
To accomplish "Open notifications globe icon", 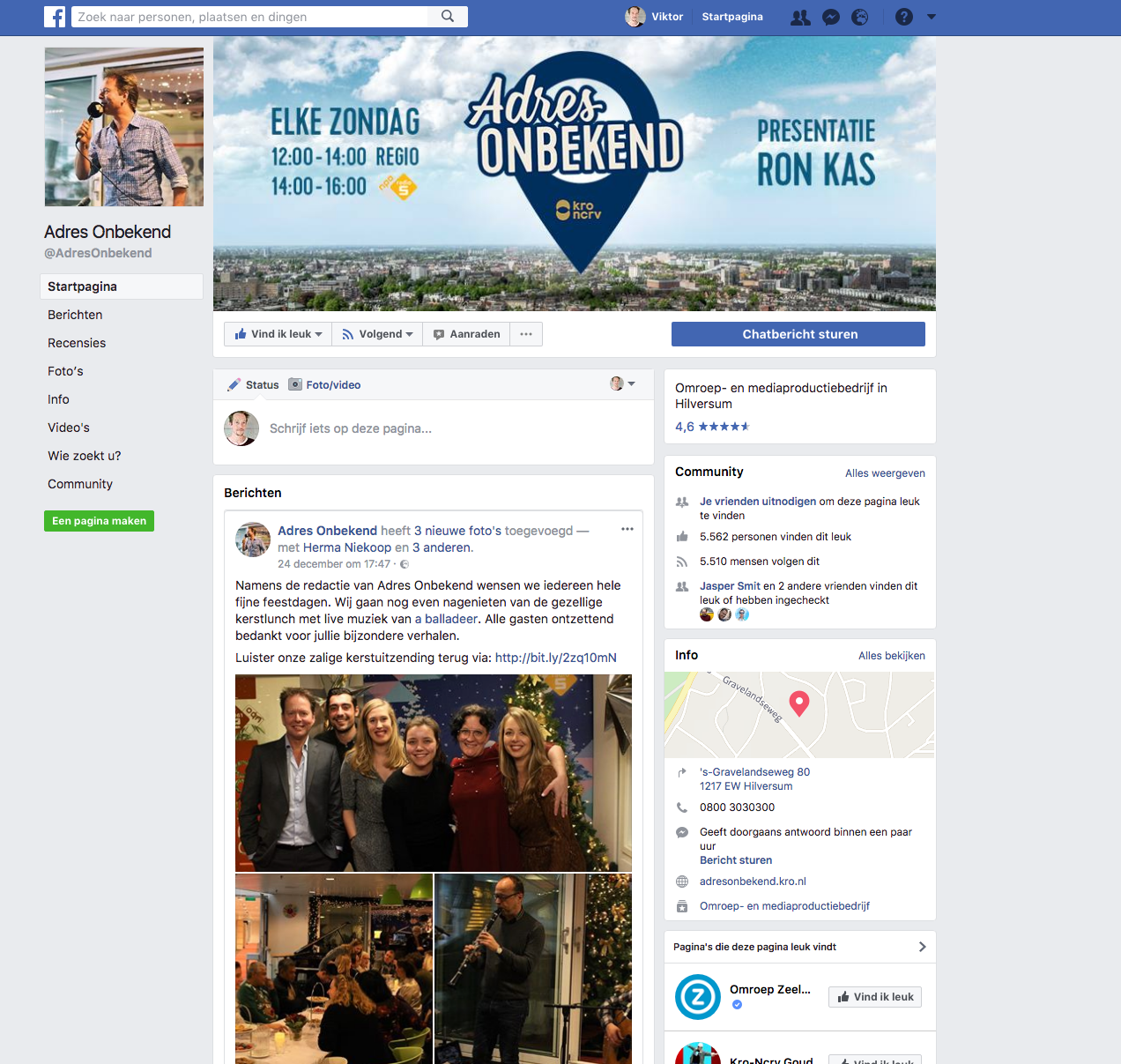I will point(860,17).
